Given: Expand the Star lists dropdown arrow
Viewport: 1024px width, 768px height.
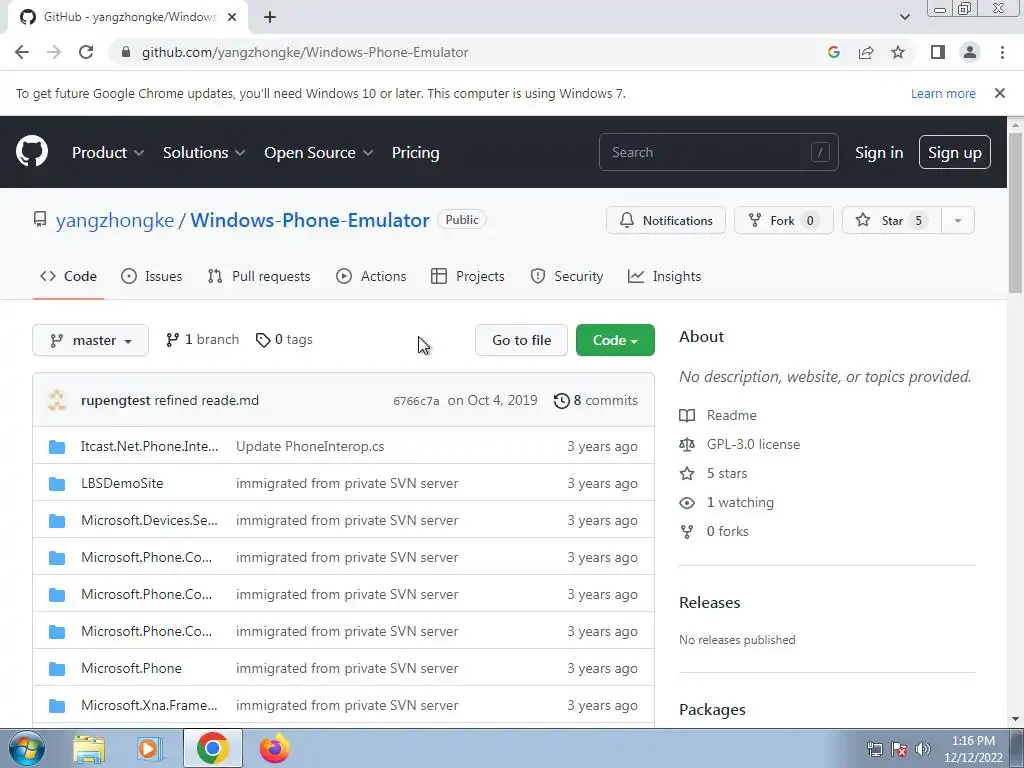Looking at the screenshot, I should pyautogui.click(x=957, y=221).
